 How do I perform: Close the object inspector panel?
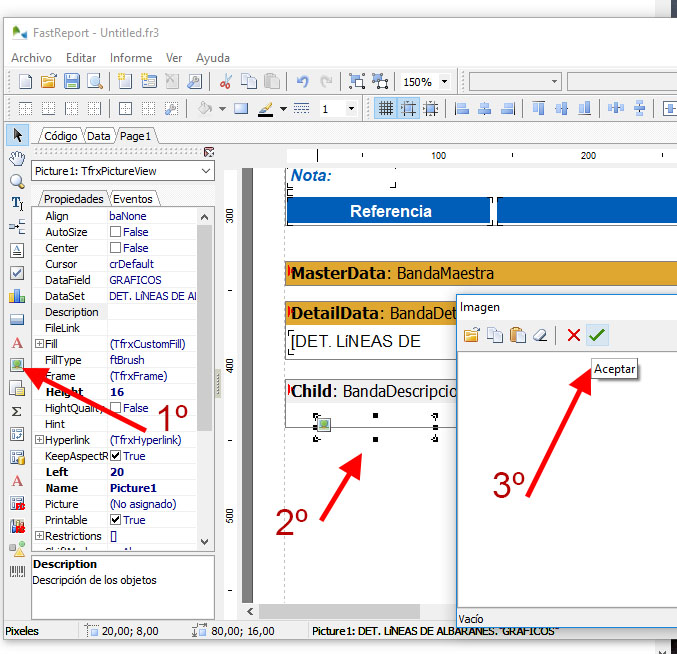[209, 152]
